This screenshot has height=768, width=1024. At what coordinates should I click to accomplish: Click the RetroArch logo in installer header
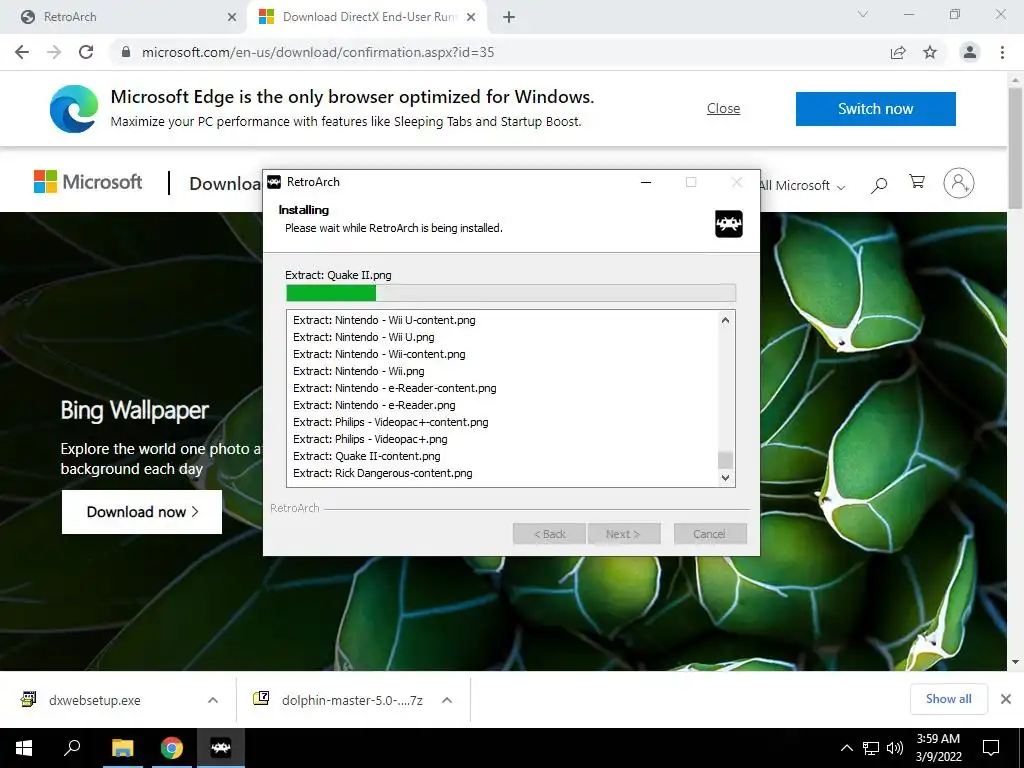pyautogui.click(x=729, y=224)
